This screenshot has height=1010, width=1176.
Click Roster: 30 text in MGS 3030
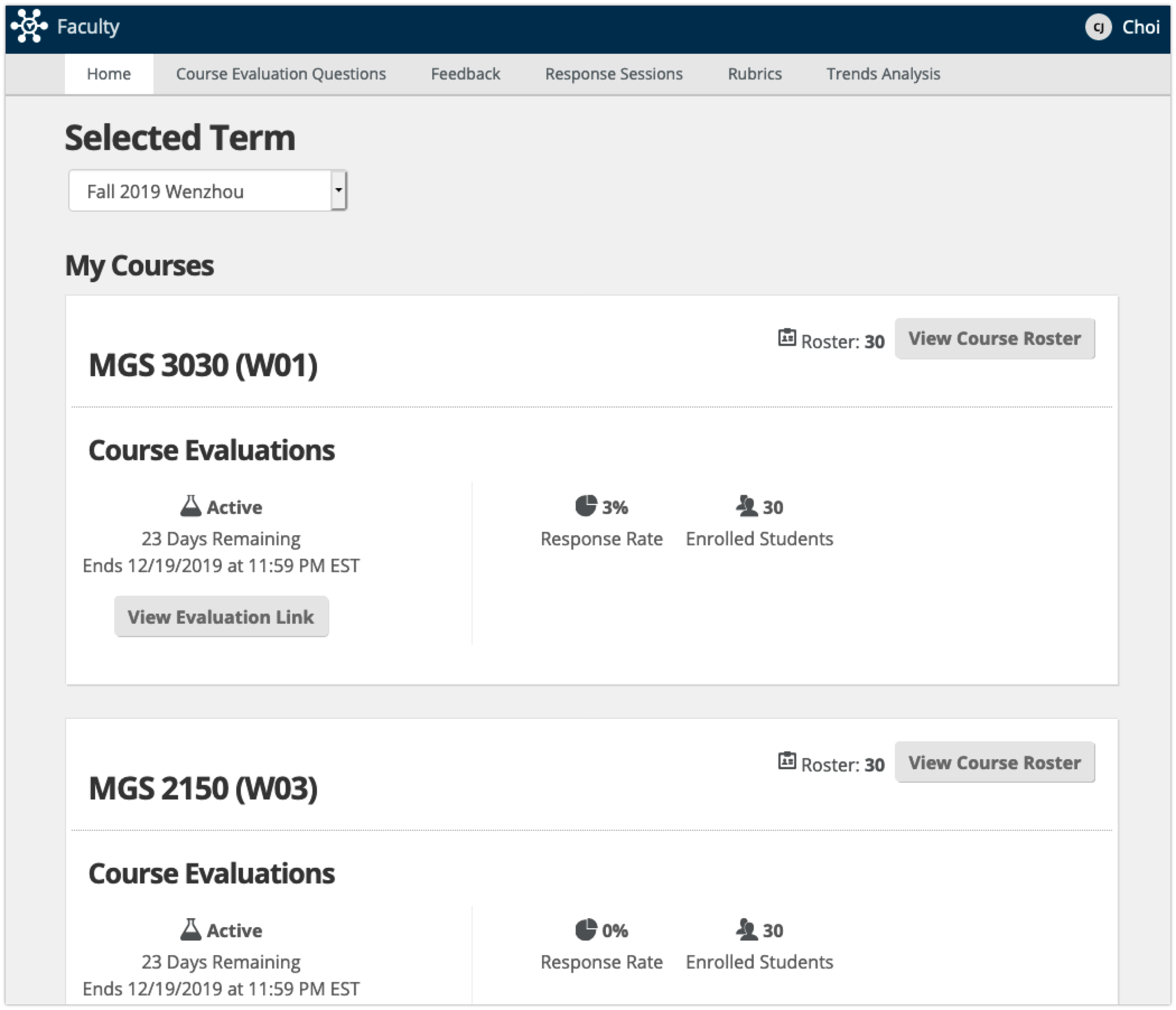click(843, 341)
